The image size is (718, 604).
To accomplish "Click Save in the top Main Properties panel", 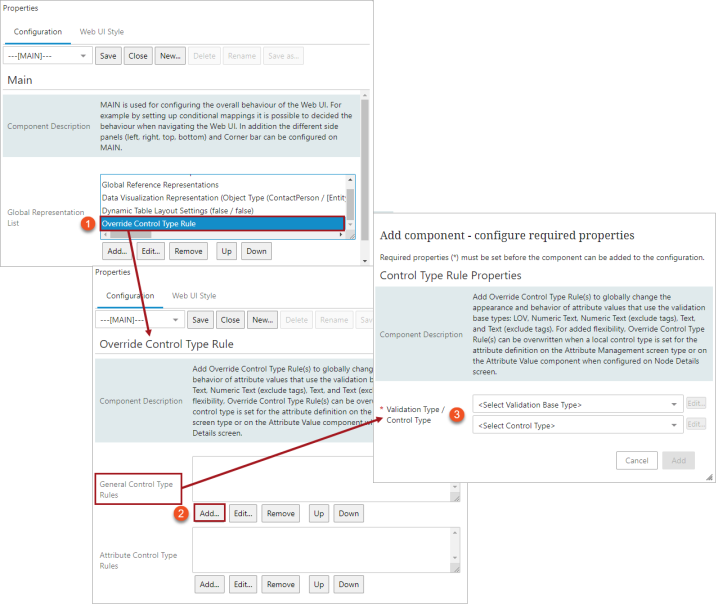I will click(x=108, y=56).
